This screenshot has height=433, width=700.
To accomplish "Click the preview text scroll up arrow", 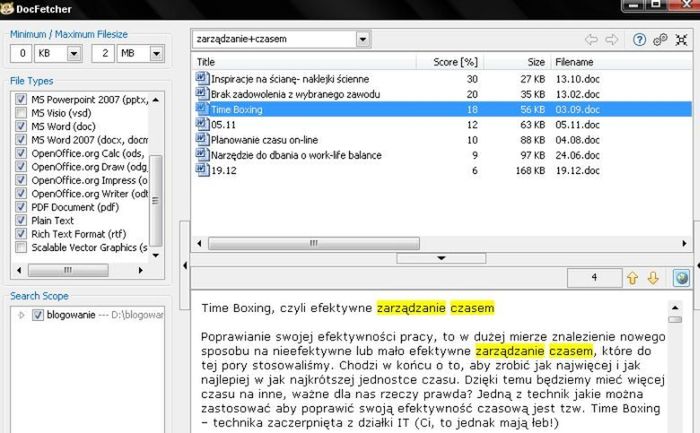I will (675, 308).
